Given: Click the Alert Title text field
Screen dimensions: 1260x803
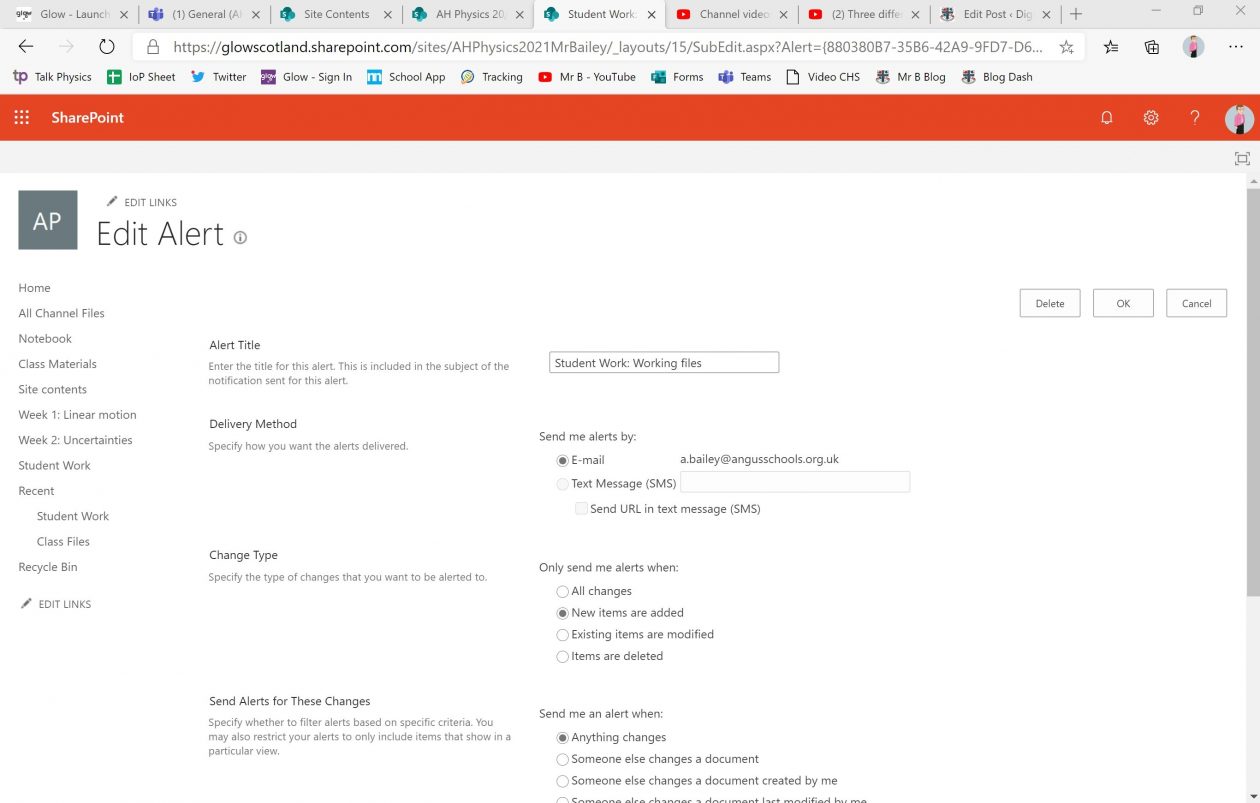Looking at the screenshot, I should (x=664, y=363).
